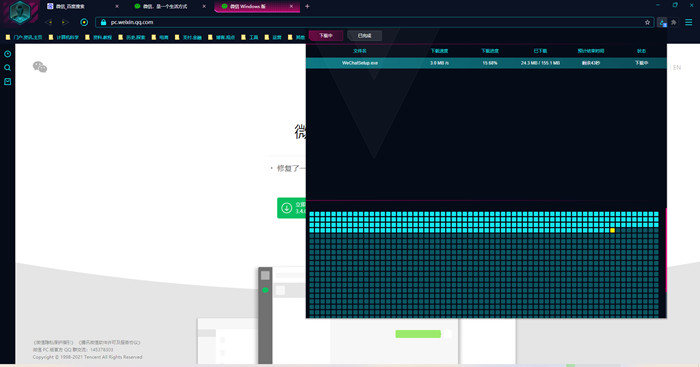The height and width of the screenshot is (367, 700).
Task: Open the hamburger main menu
Action: pyautogui.click(x=689, y=22)
